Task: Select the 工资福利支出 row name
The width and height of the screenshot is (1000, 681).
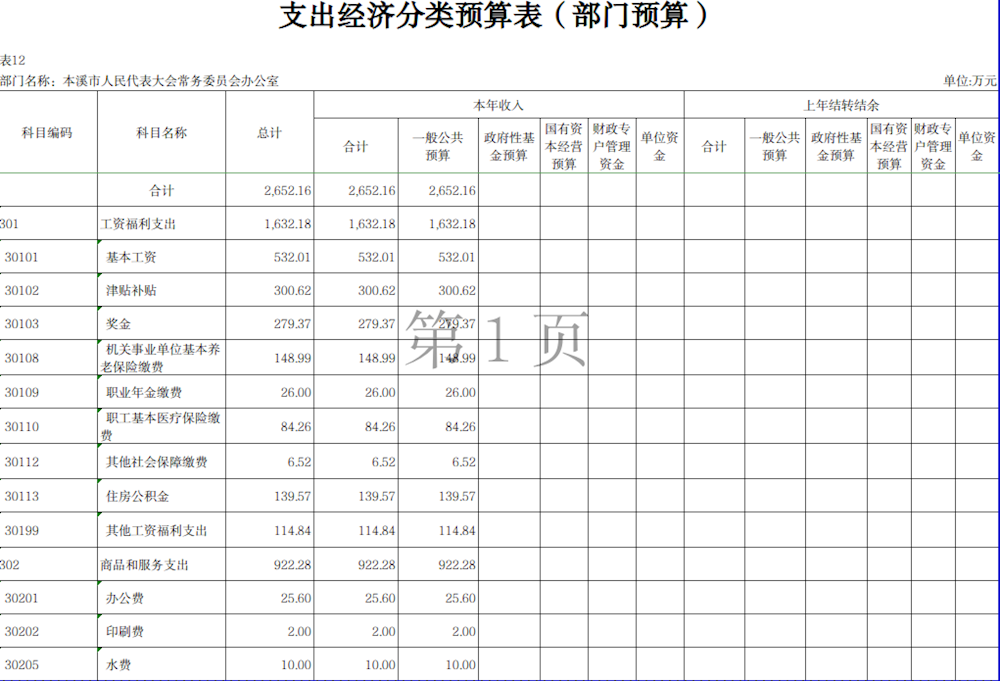Action: [138, 224]
